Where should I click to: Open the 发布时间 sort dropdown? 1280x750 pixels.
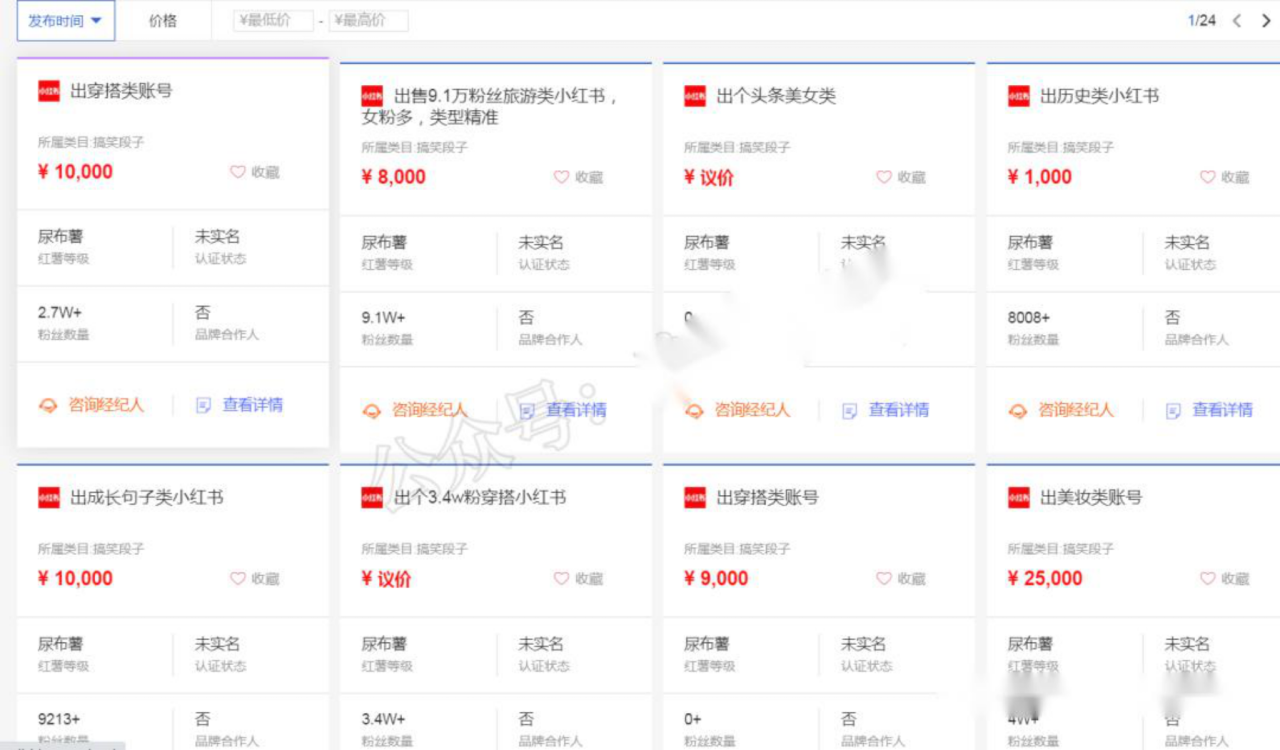66,20
